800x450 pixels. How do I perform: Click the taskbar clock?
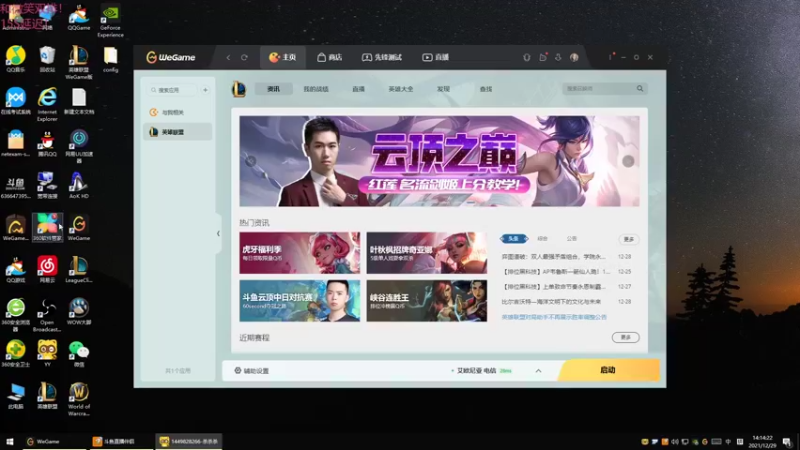762,442
